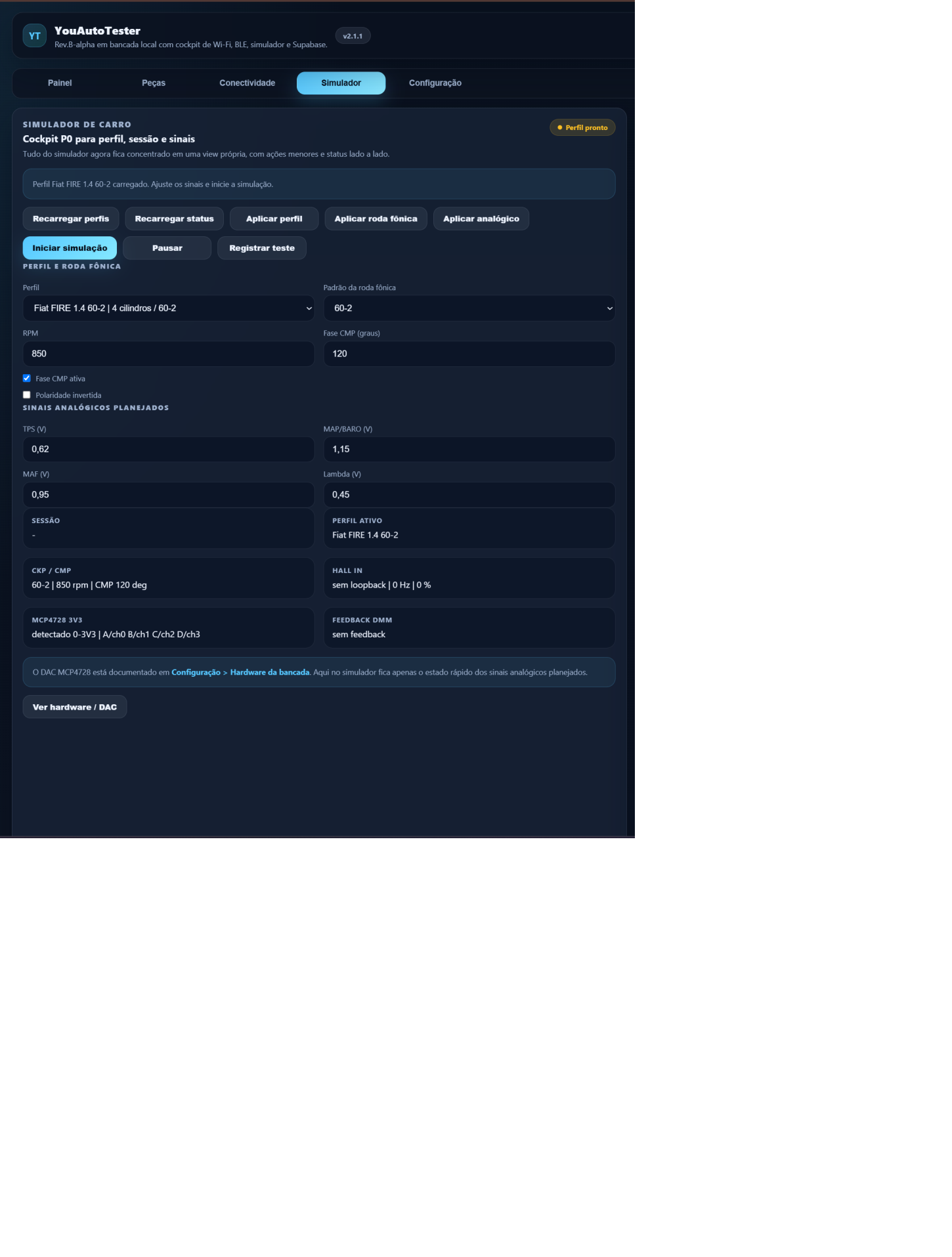The width and height of the screenshot is (952, 1257).
Task: Start with Iniciar simulação button
Action: (70, 248)
